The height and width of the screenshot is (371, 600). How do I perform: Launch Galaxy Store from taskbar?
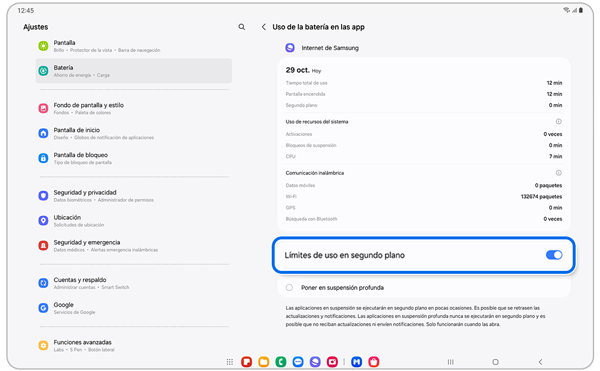(x=374, y=362)
